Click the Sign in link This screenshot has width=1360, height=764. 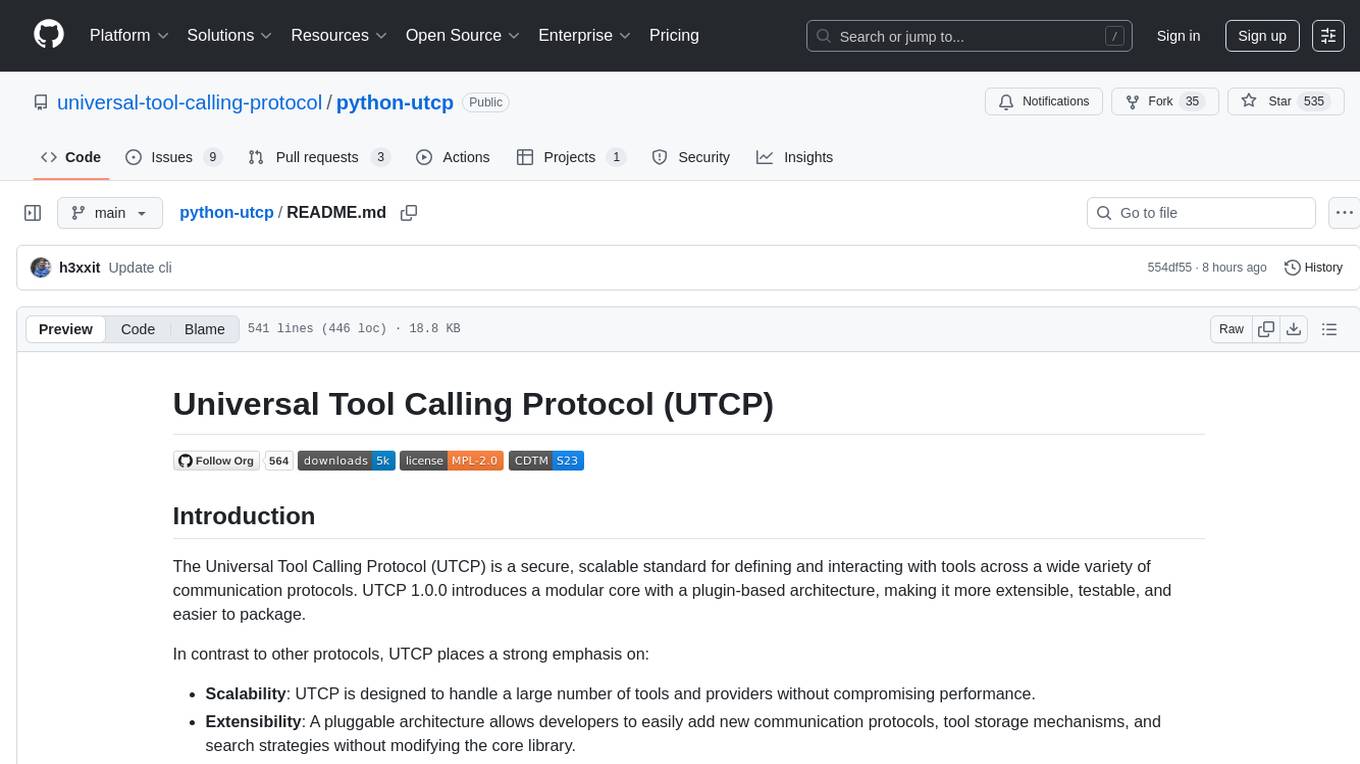[1178, 36]
